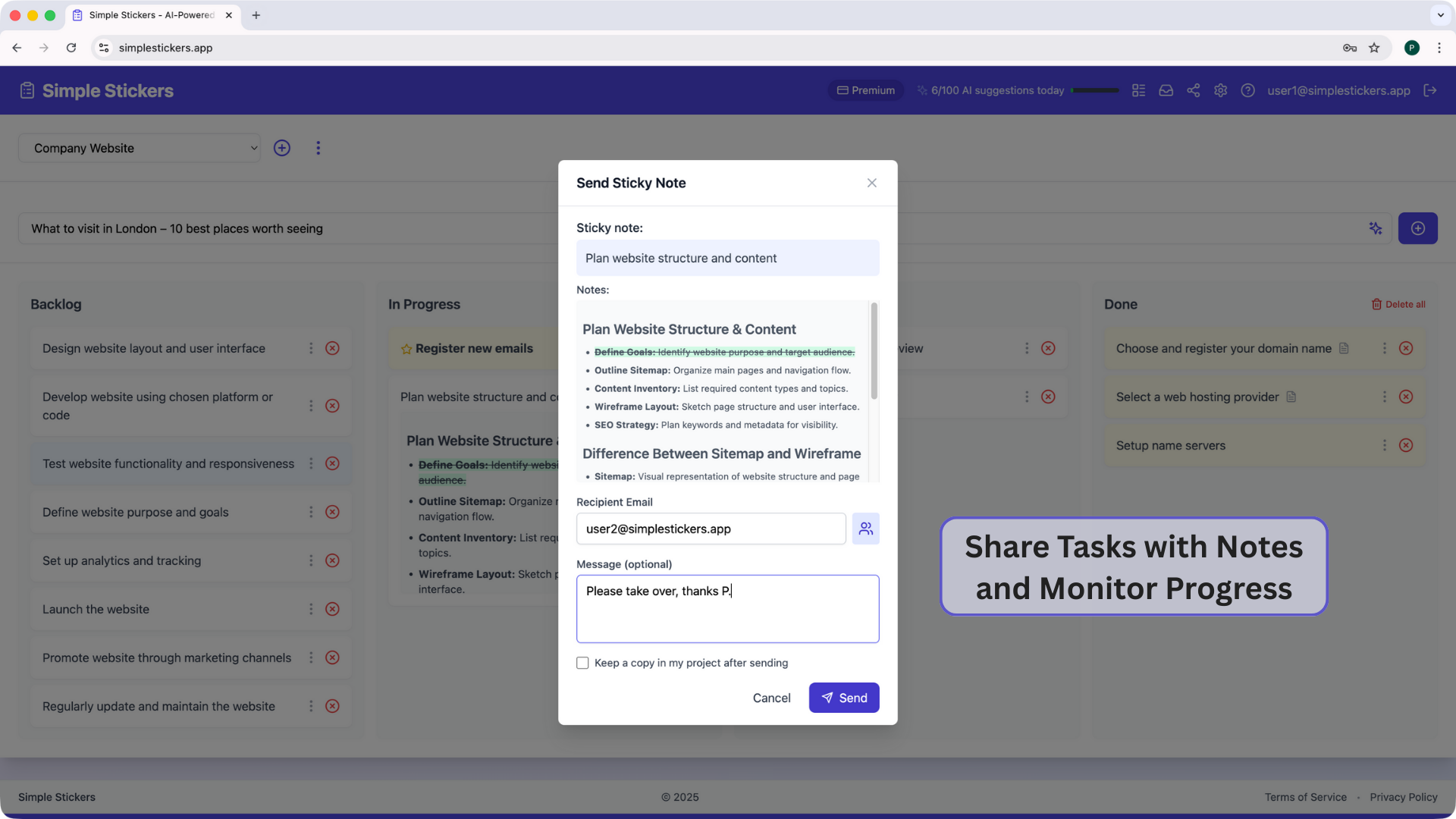1456x819 pixels.
Task: Click the add project plus icon
Action: 282,148
